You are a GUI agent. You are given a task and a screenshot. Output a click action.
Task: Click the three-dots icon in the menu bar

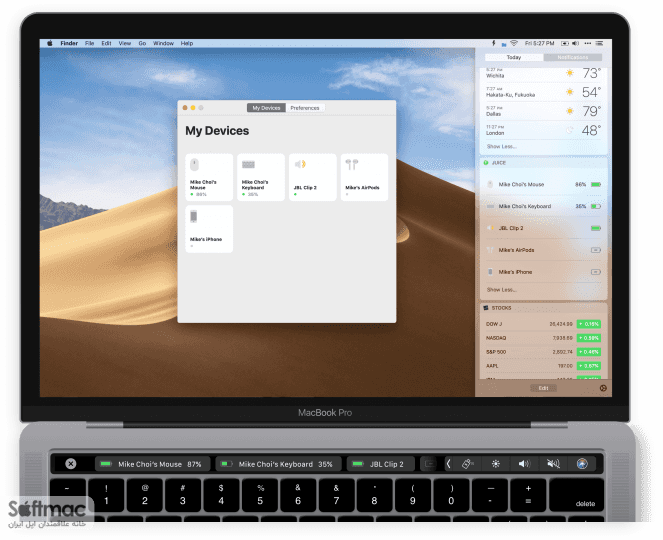588,43
